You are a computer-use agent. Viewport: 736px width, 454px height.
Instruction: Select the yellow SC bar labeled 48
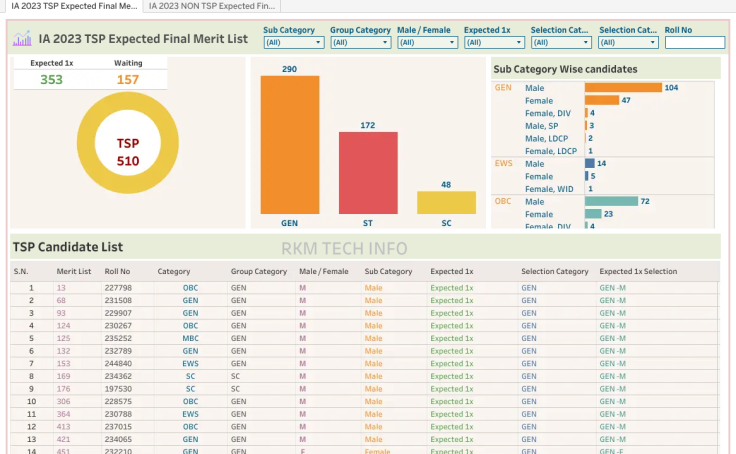click(x=446, y=202)
